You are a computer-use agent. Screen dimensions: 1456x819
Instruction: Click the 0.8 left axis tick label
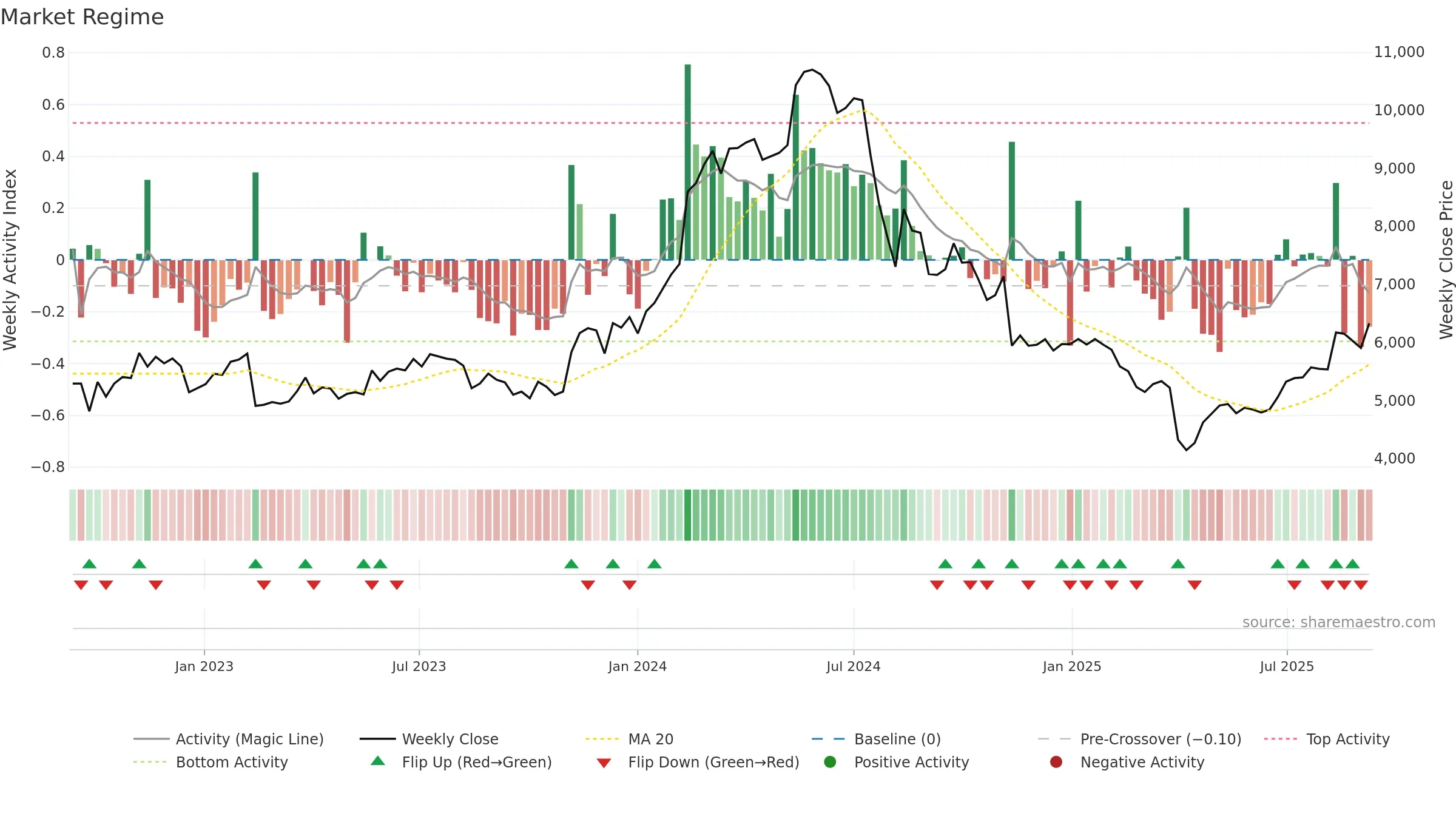(53, 53)
